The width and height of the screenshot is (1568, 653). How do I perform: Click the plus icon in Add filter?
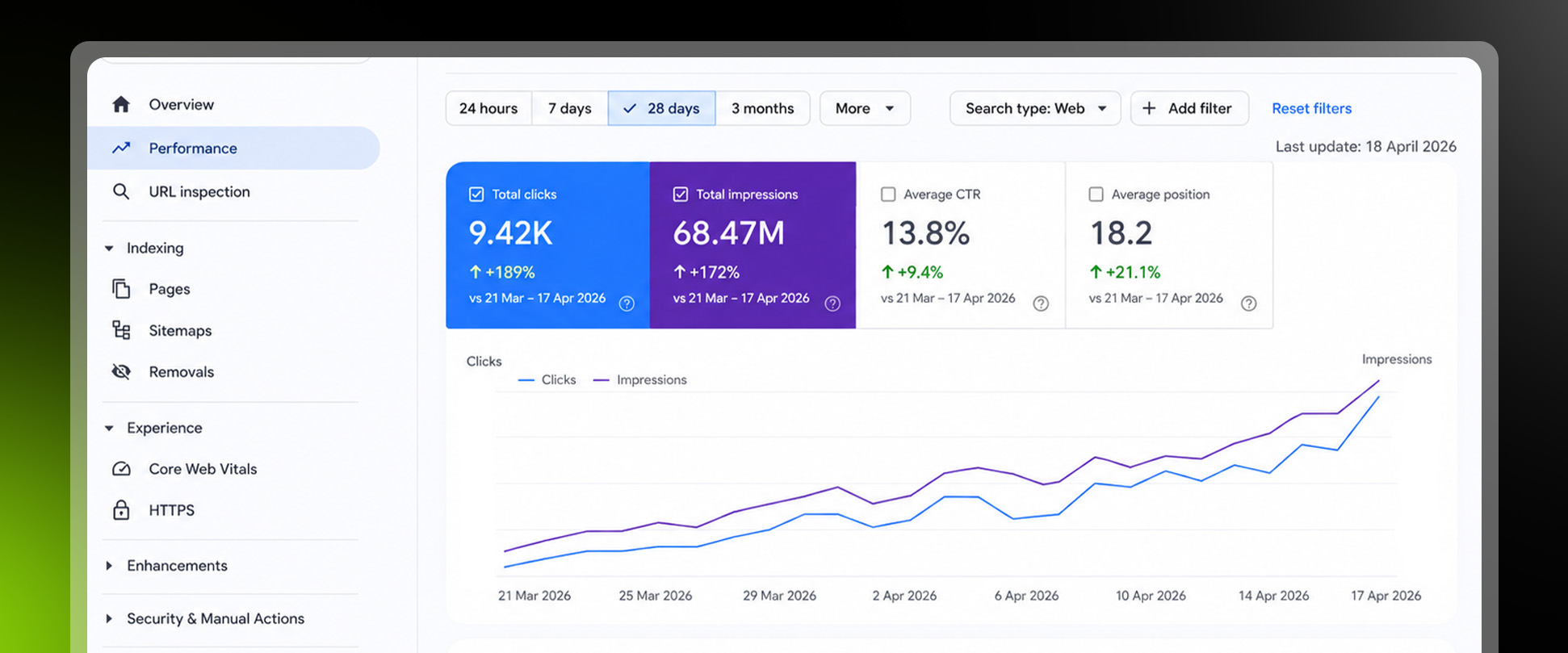click(1149, 108)
